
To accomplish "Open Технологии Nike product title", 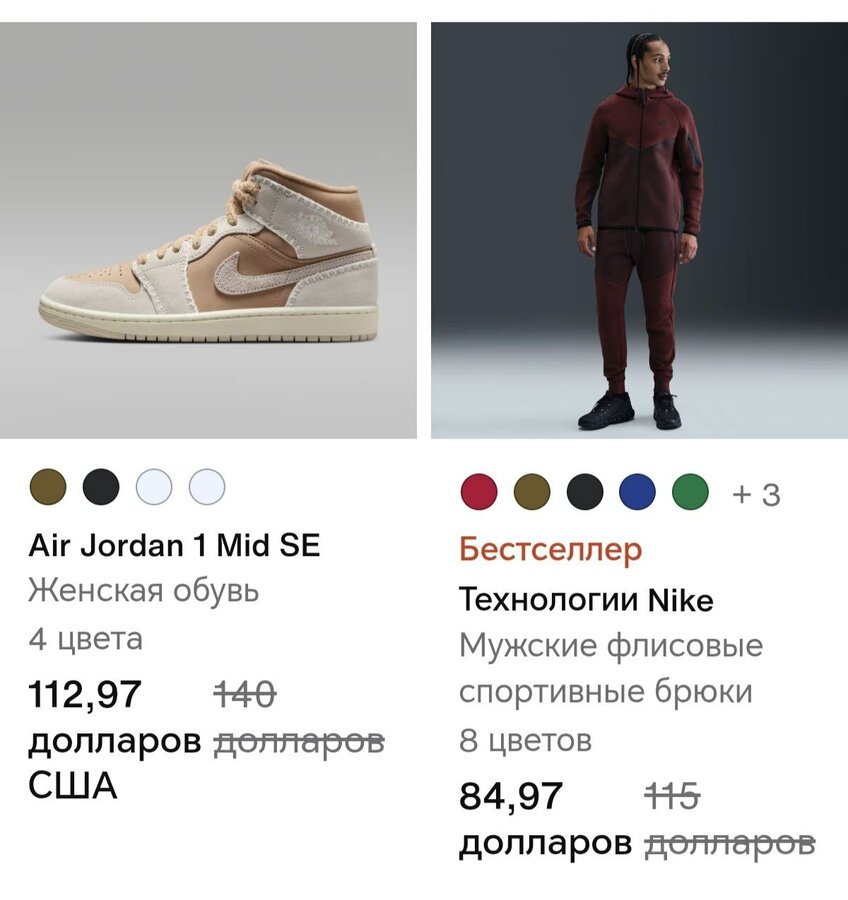I will [x=586, y=600].
